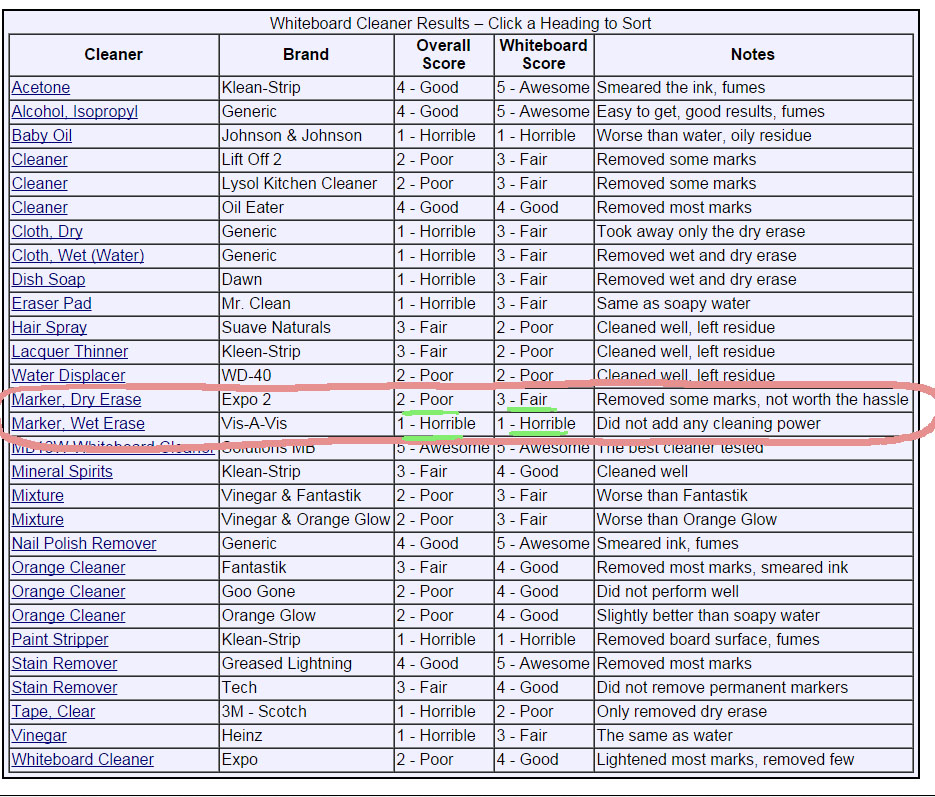935x797 pixels.
Task: Open Stain Remover link in Greased Lightning row
Action: click(x=64, y=663)
